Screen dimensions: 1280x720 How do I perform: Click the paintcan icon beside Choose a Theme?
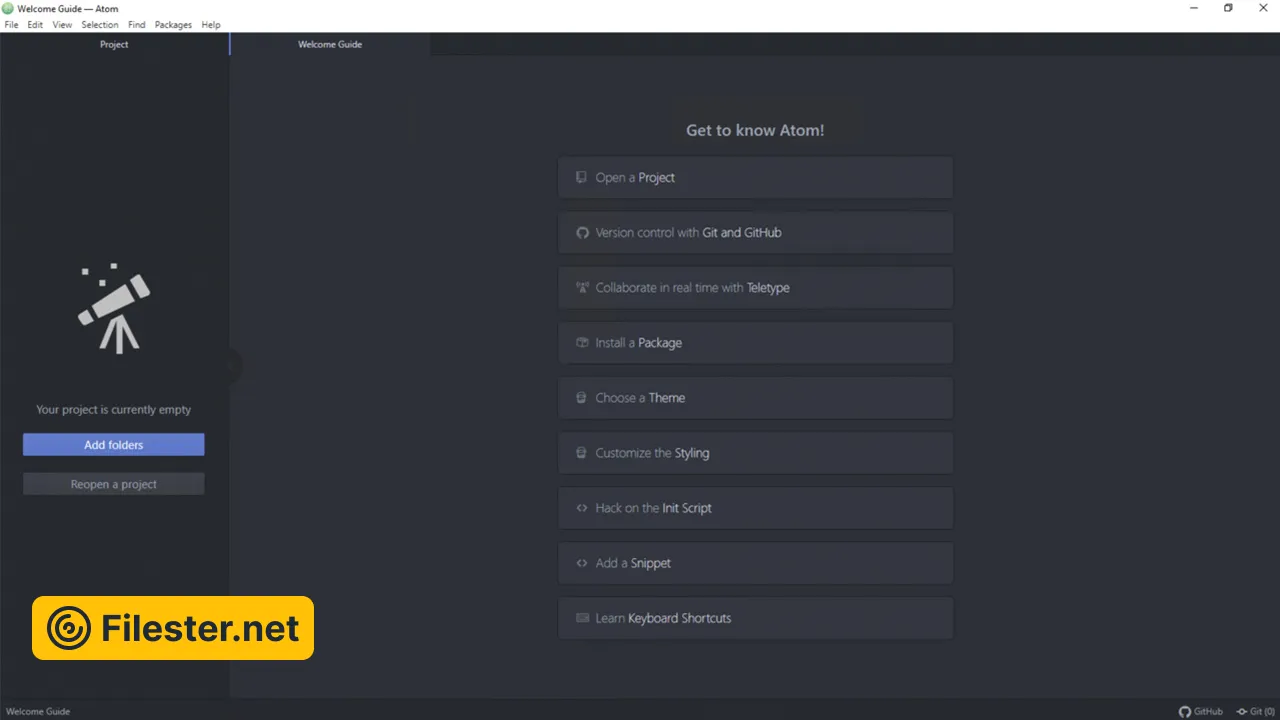tap(581, 398)
